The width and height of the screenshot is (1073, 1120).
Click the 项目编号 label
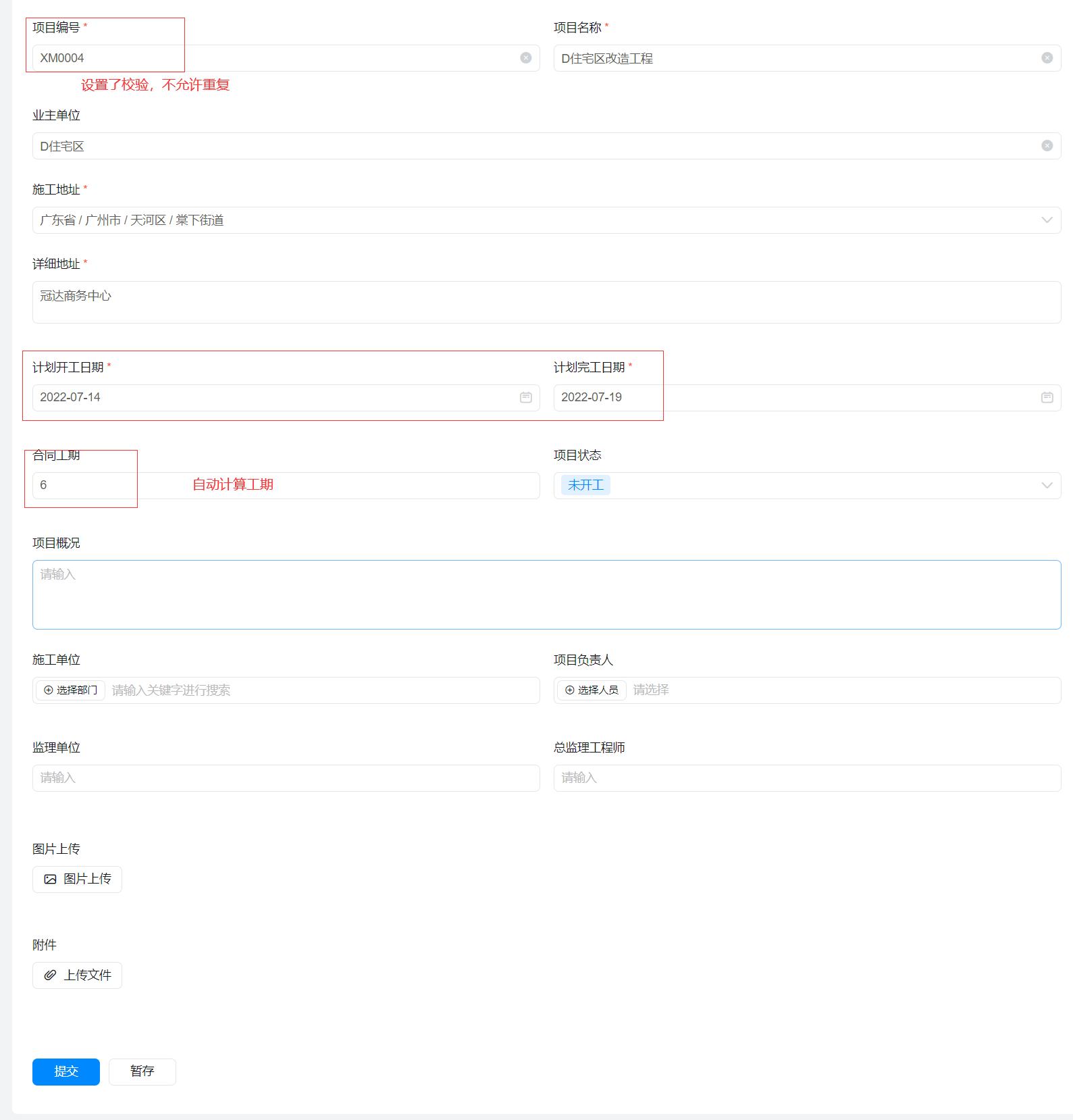[56, 28]
